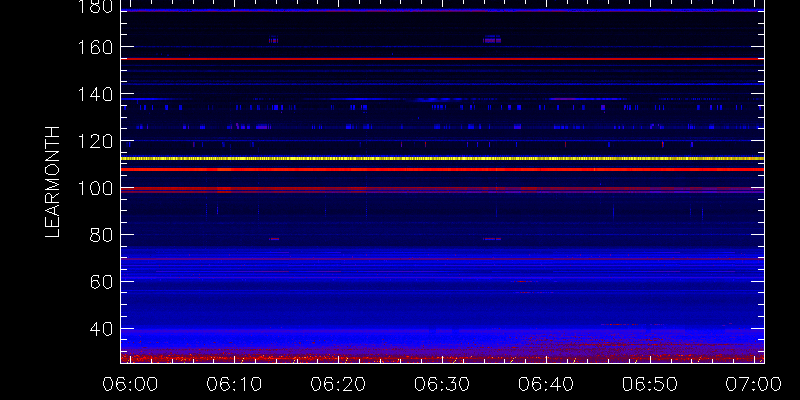Click the 80 frequency axis label
The height and width of the screenshot is (400, 800).
tap(101, 235)
